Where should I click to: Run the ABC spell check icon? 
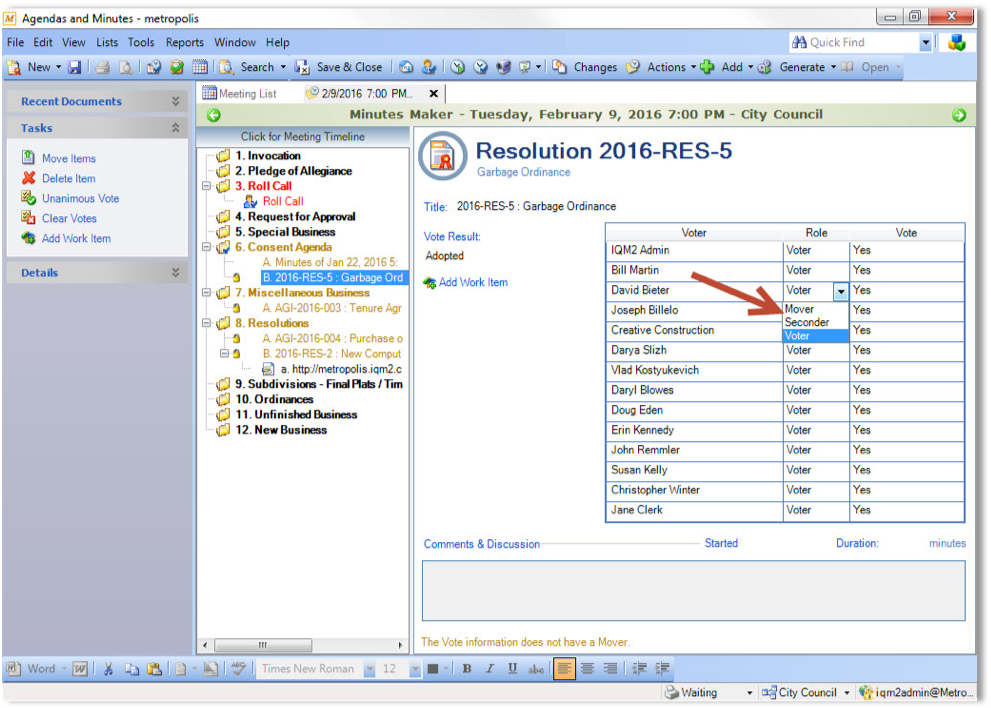[x=238, y=669]
